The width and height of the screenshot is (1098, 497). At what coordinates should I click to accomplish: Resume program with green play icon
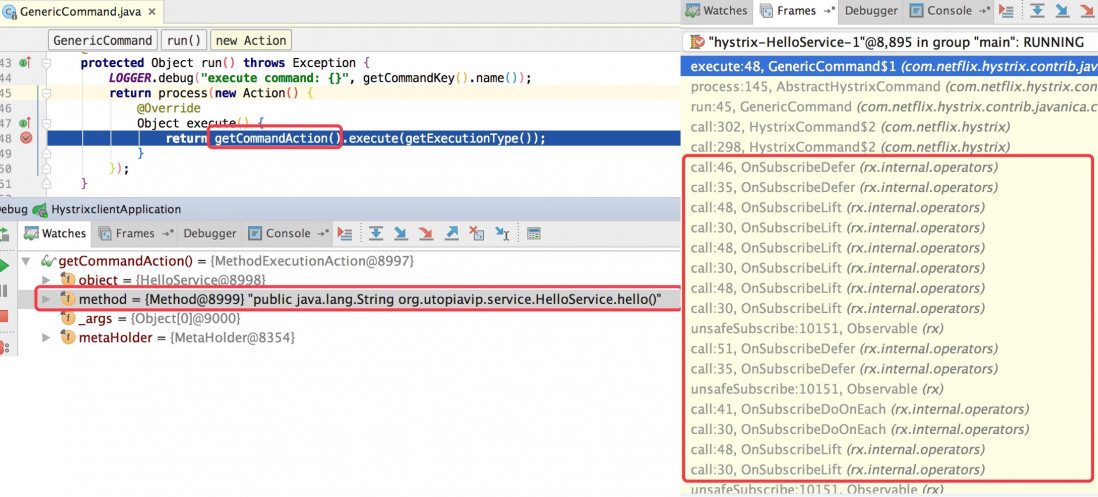5,266
